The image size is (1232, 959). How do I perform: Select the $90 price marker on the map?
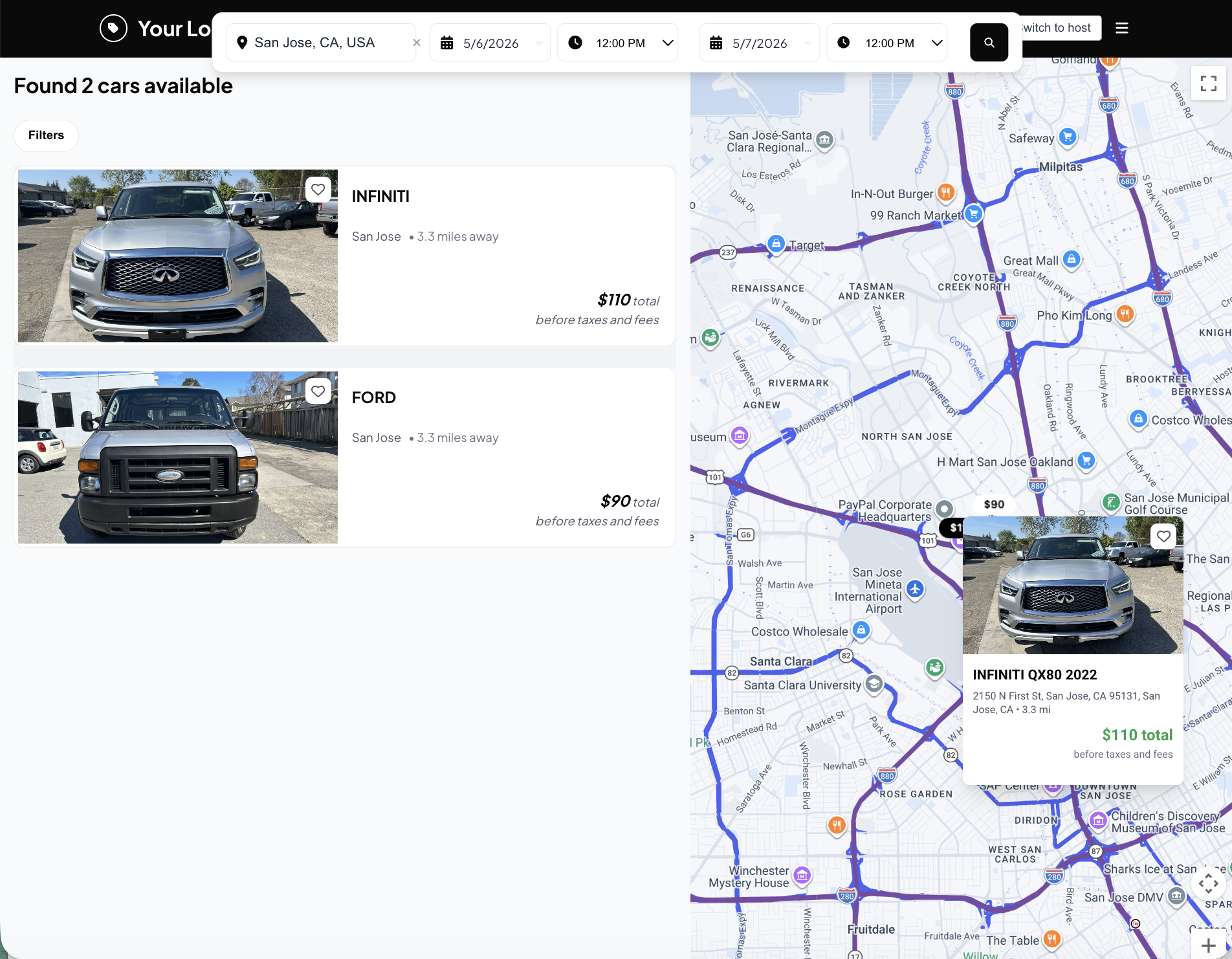point(993,503)
